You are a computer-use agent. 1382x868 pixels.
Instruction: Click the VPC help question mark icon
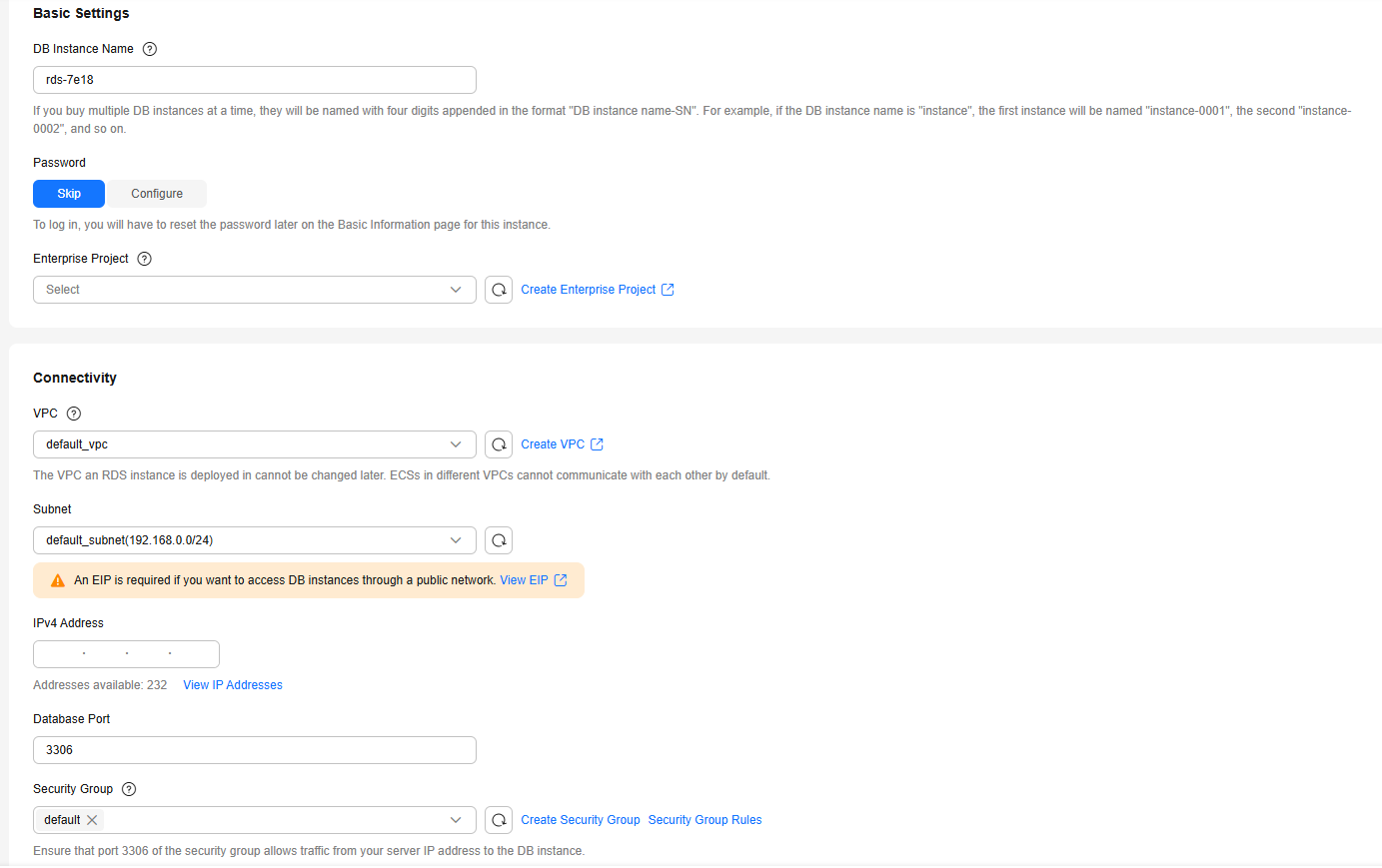coord(73,414)
